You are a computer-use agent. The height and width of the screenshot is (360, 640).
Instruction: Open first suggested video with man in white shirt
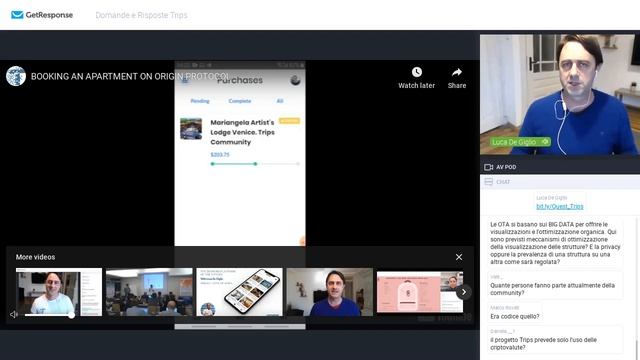tap(59, 292)
